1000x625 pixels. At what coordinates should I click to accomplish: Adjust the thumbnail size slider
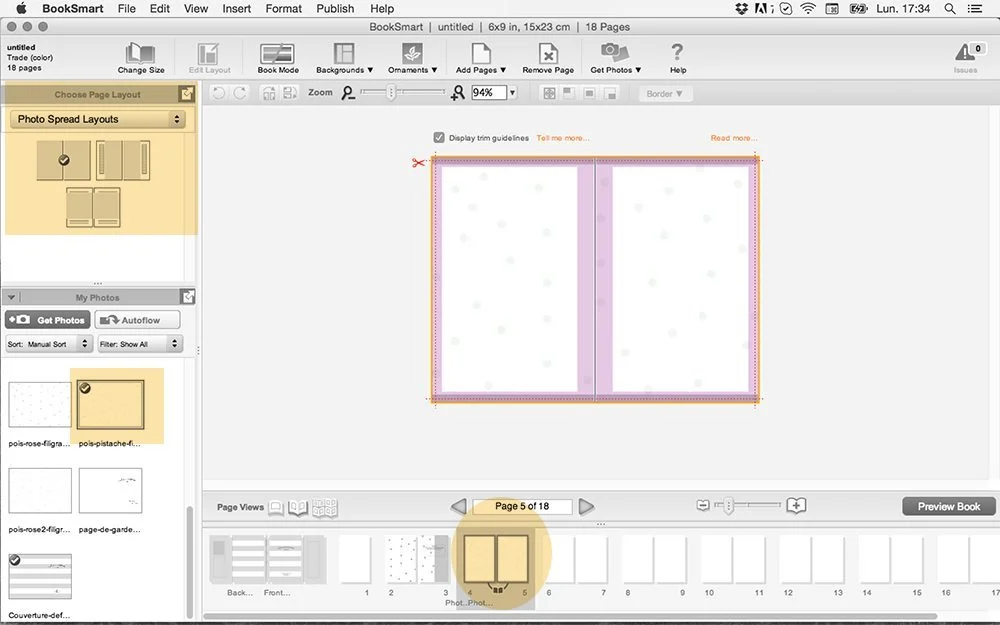(x=728, y=506)
